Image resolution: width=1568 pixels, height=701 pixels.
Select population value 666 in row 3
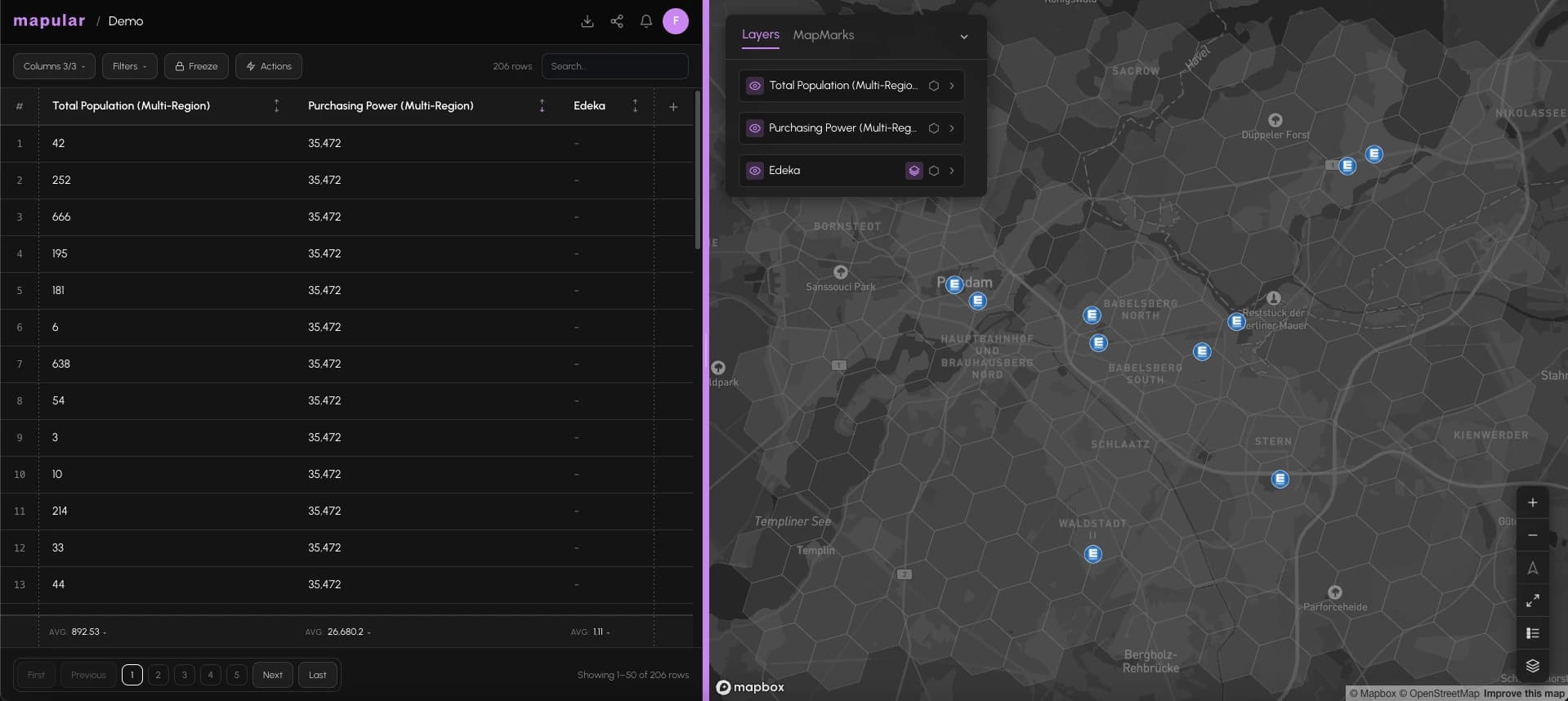pos(61,217)
